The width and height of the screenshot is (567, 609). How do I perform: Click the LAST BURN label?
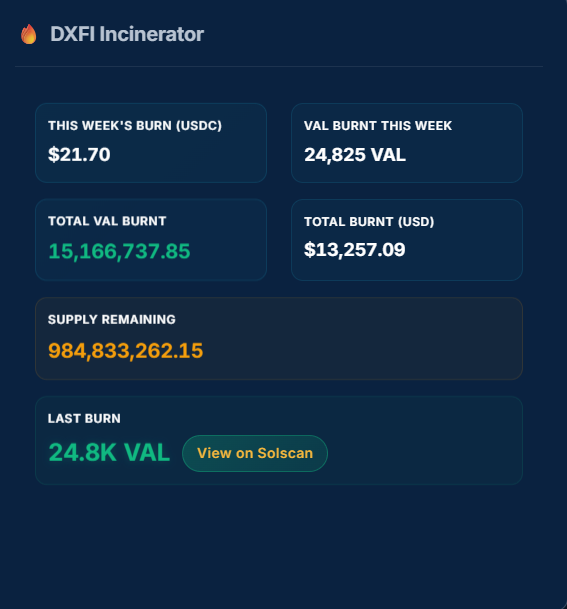pos(84,418)
